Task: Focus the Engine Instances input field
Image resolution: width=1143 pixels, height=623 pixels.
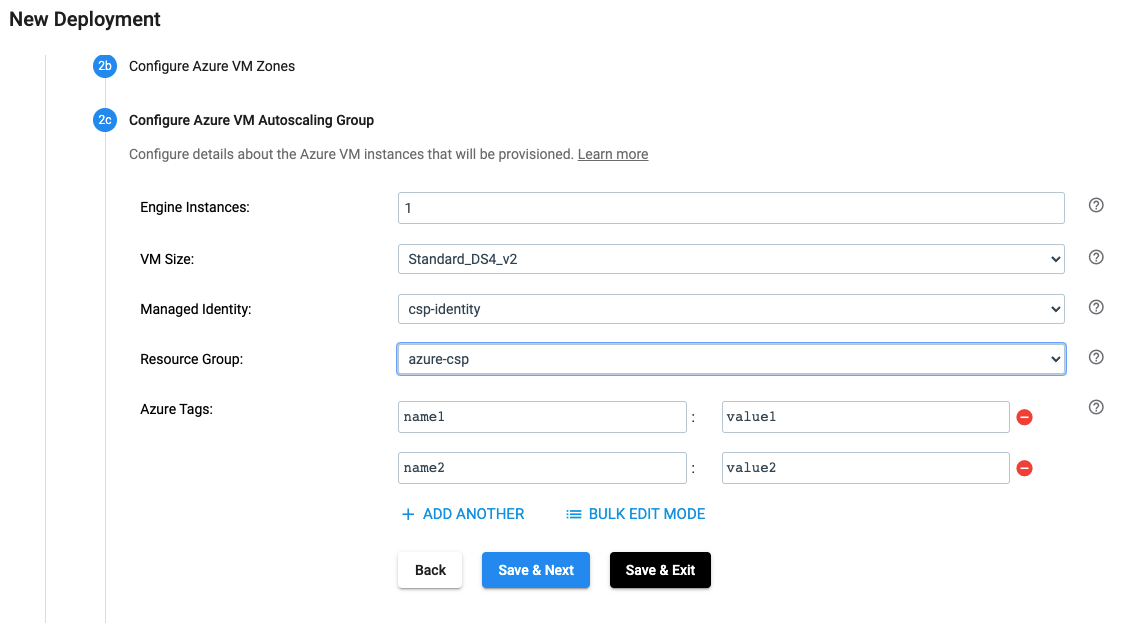Action: [x=731, y=208]
